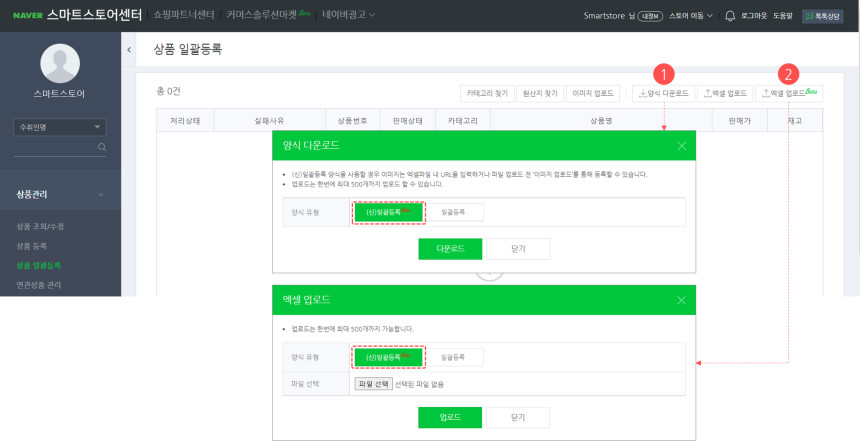Close the 엑셀 업로드 dialog with X

682,300
